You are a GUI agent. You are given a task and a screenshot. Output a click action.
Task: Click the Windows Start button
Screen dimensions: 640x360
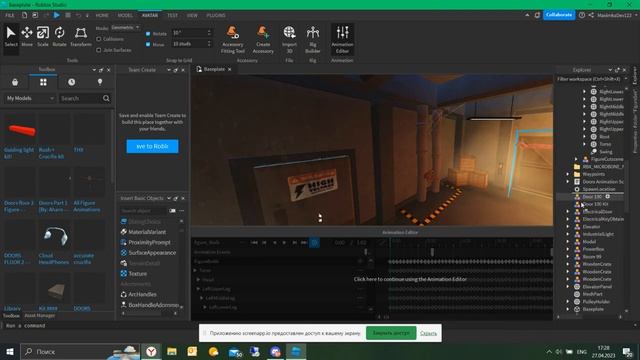pos(10,351)
